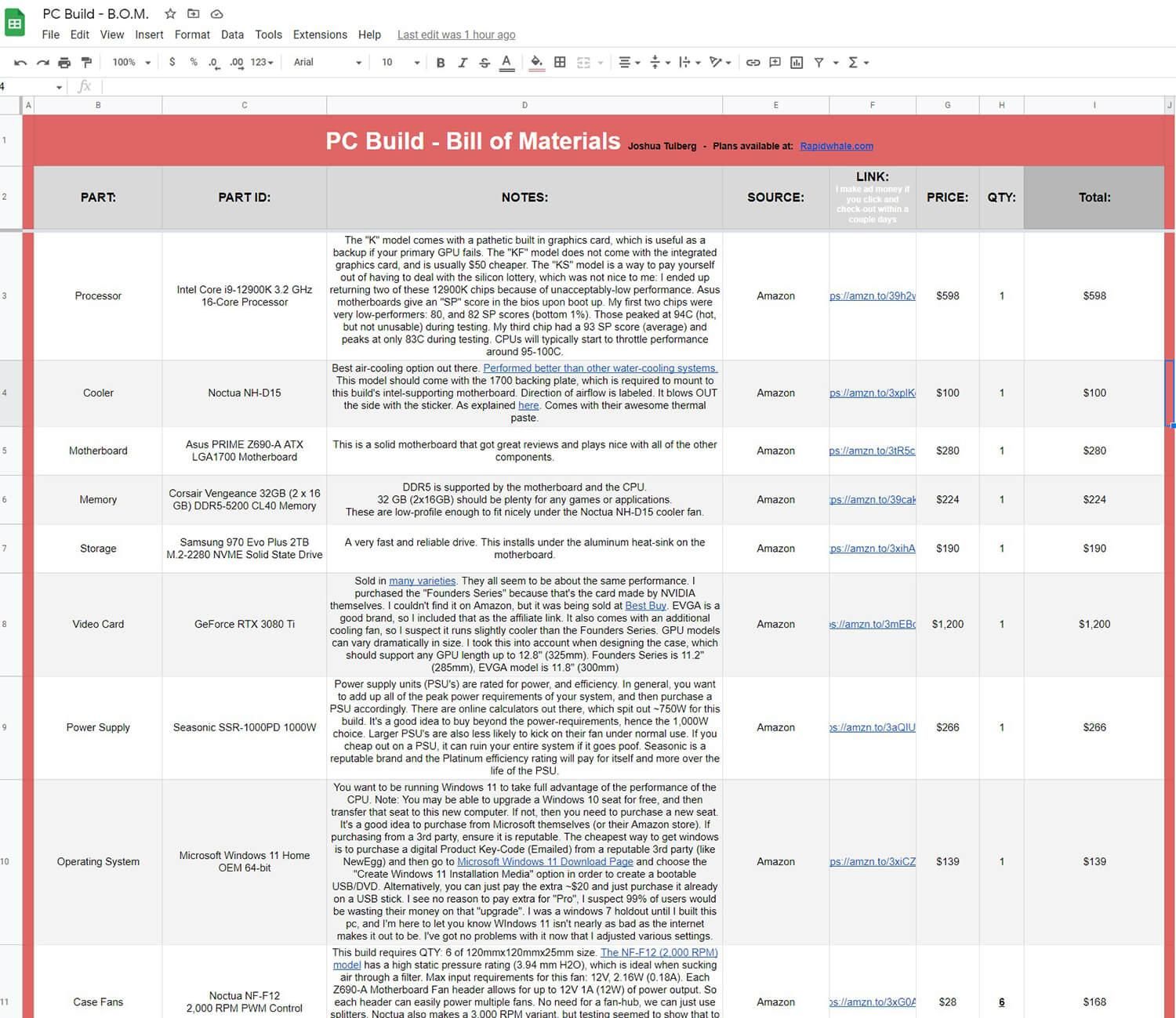Open the font size 10 dropdown
Screen dimensions: 1176x1018
(x=401, y=63)
